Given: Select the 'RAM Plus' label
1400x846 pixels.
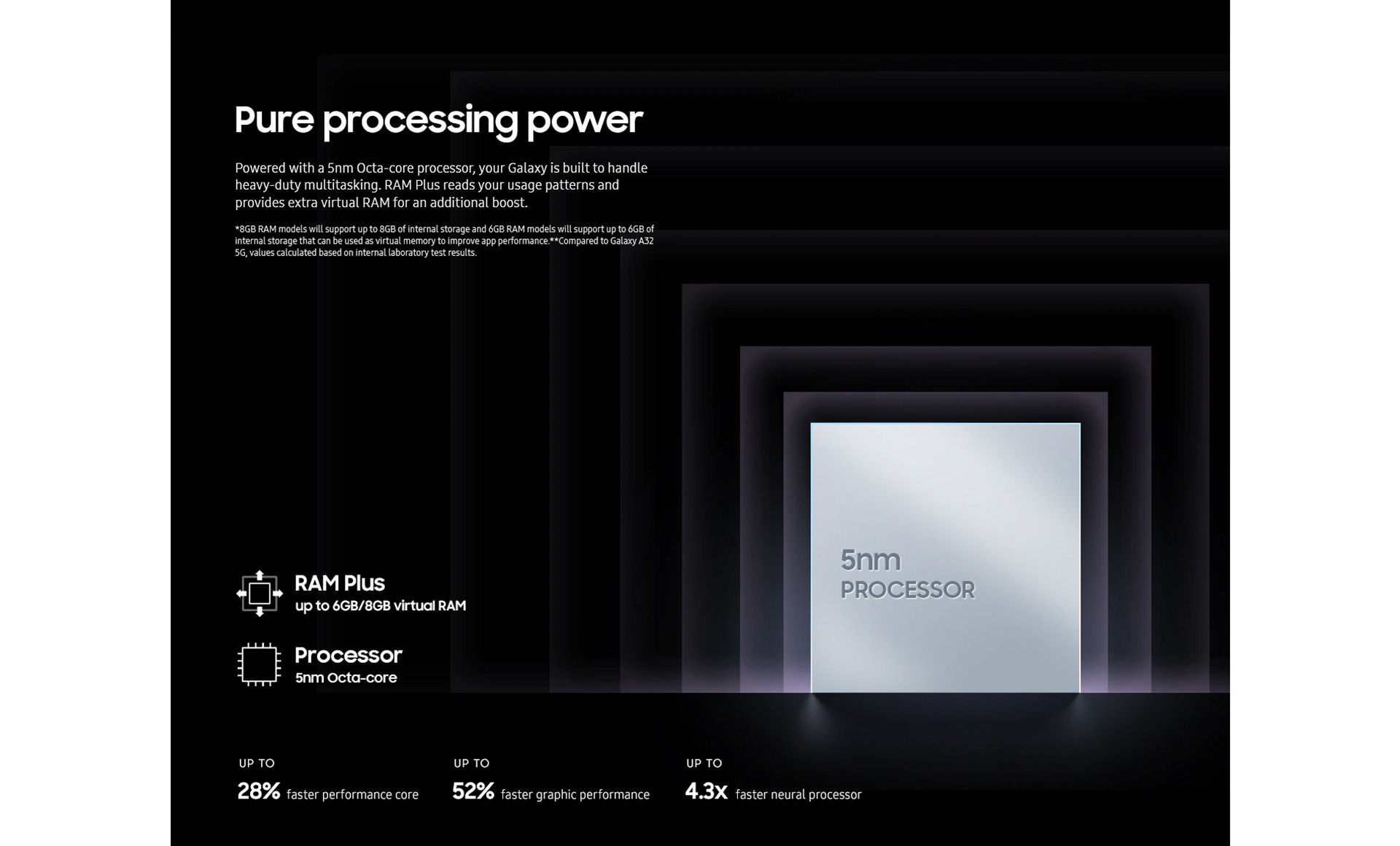Looking at the screenshot, I should [339, 583].
